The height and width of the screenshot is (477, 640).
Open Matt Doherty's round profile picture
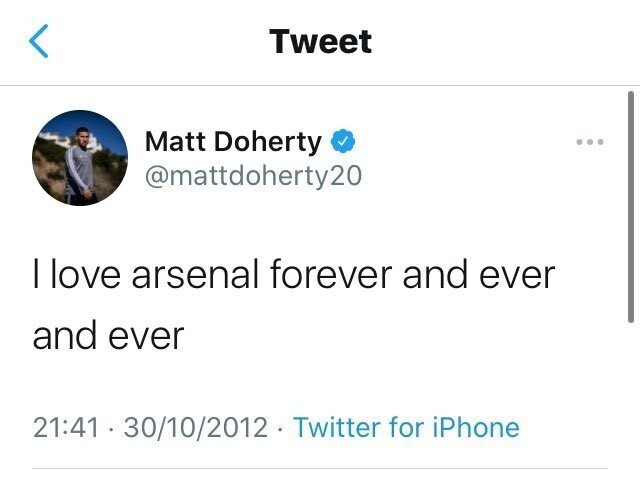(80, 158)
